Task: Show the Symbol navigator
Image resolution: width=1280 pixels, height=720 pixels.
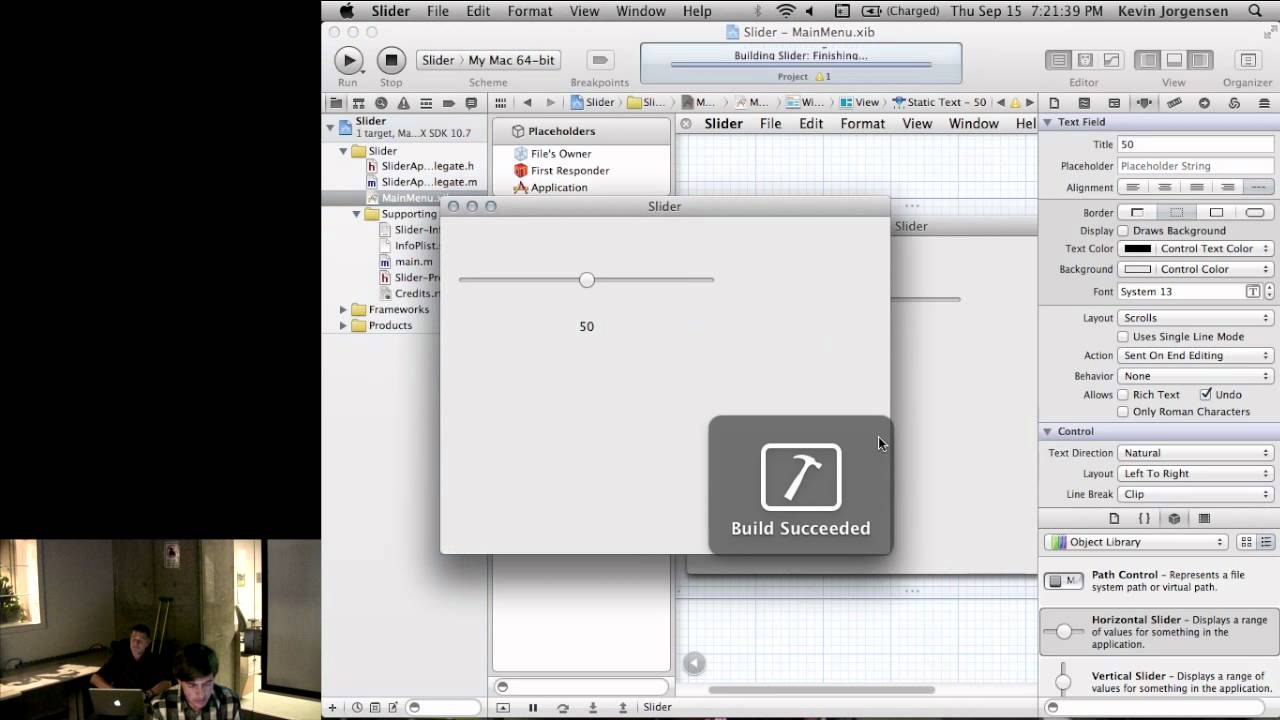Action: point(358,103)
